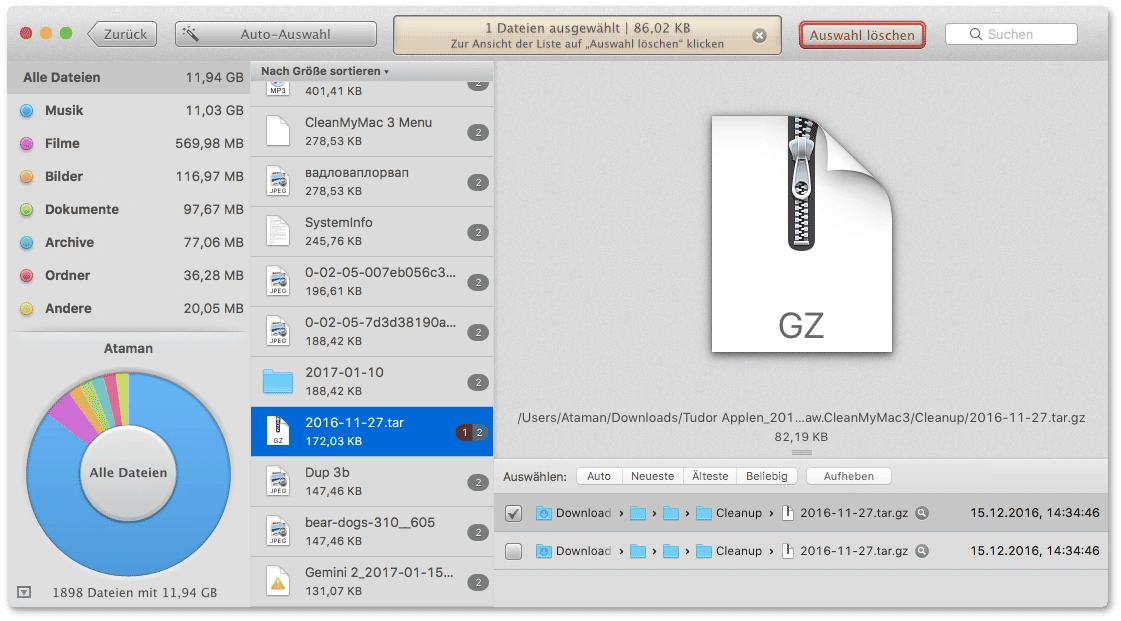Click the magic wand icon in Auto-Auswahl
This screenshot has width=1121, height=621.
click(190, 34)
